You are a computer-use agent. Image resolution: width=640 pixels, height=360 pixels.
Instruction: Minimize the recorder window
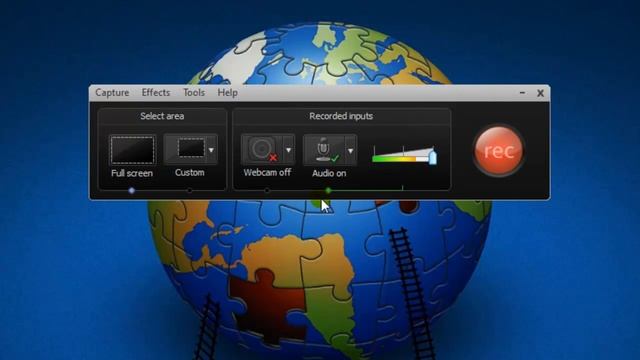(x=522, y=93)
